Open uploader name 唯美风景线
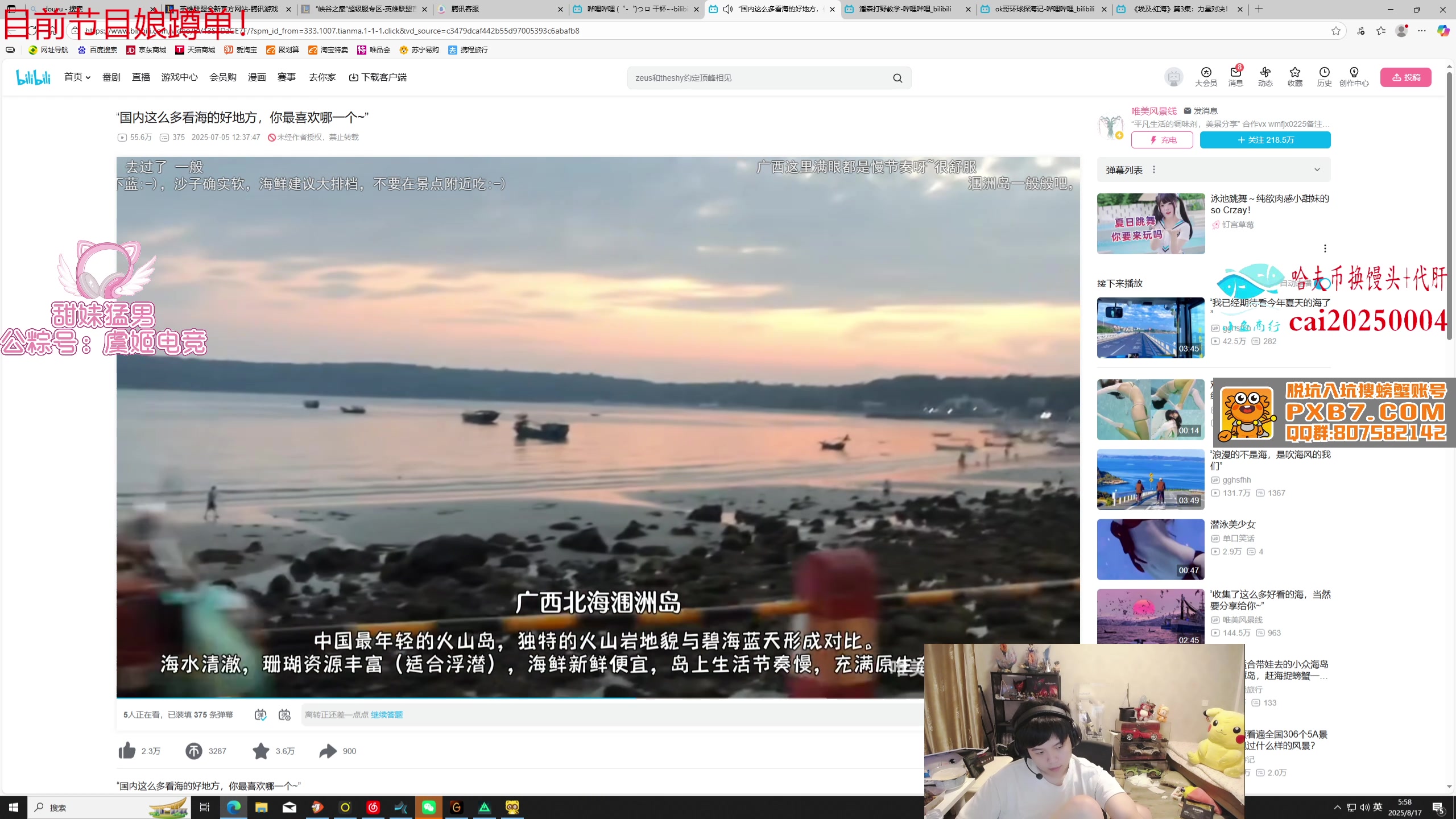1456x819 pixels. (1154, 111)
